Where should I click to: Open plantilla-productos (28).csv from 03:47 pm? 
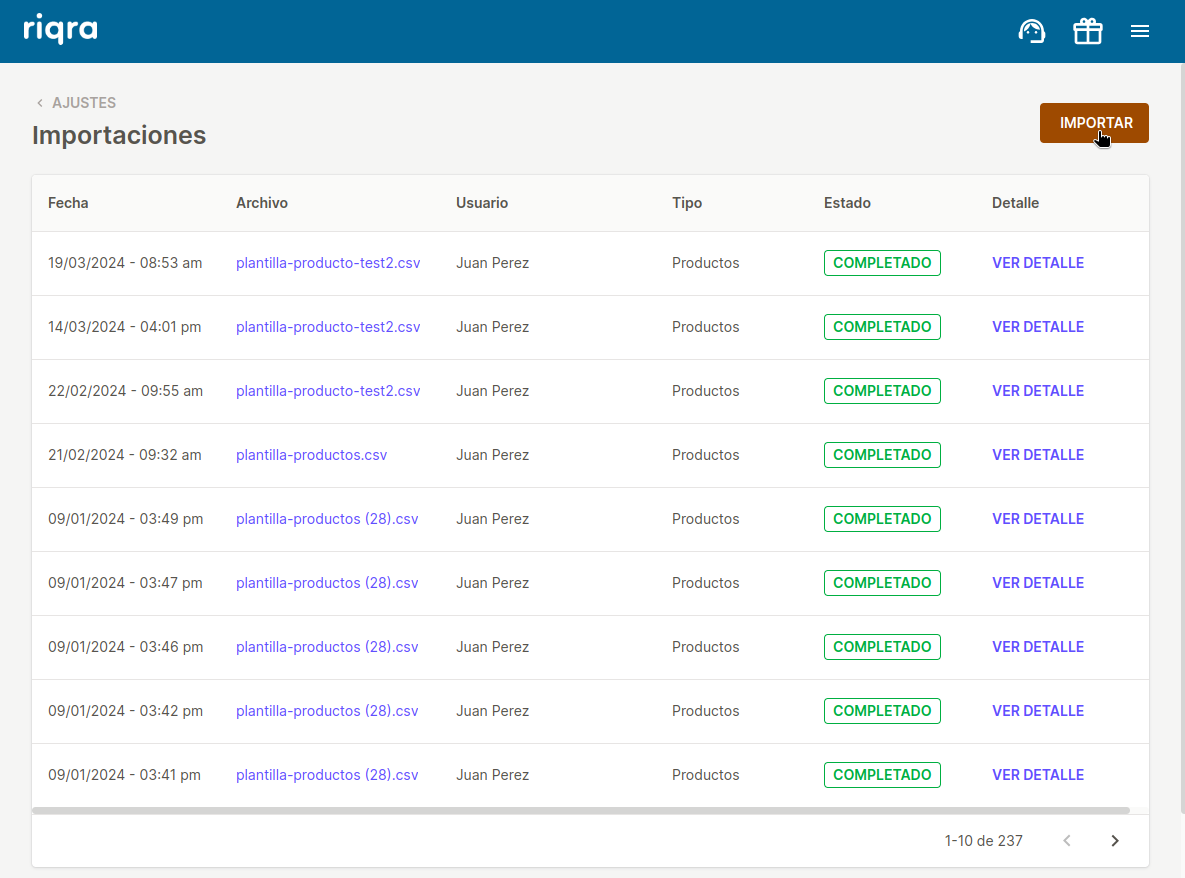(x=327, y=583)
